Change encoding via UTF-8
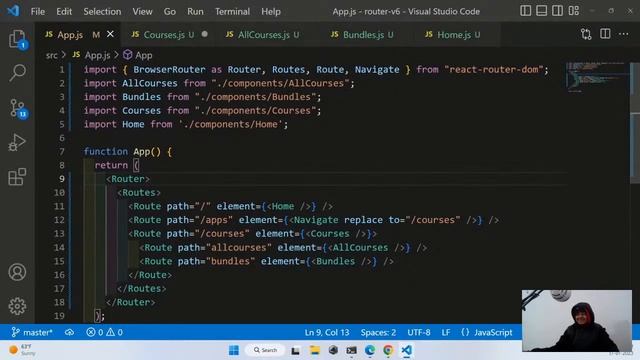 pyautogui.click(x=419, y=332)
